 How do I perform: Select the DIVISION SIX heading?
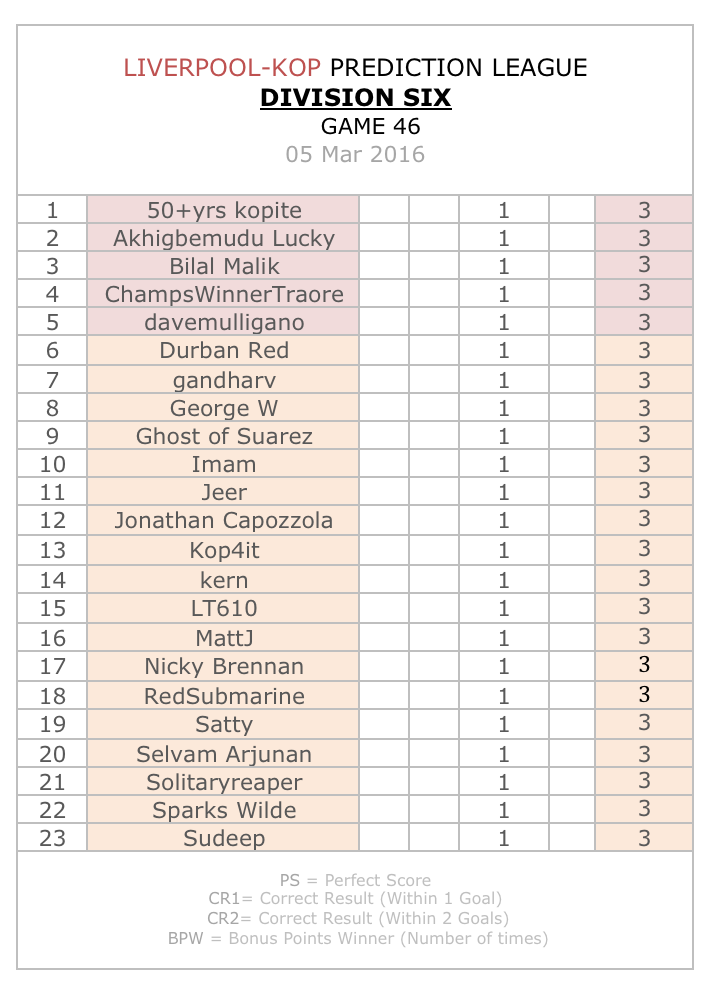[356, 98]
